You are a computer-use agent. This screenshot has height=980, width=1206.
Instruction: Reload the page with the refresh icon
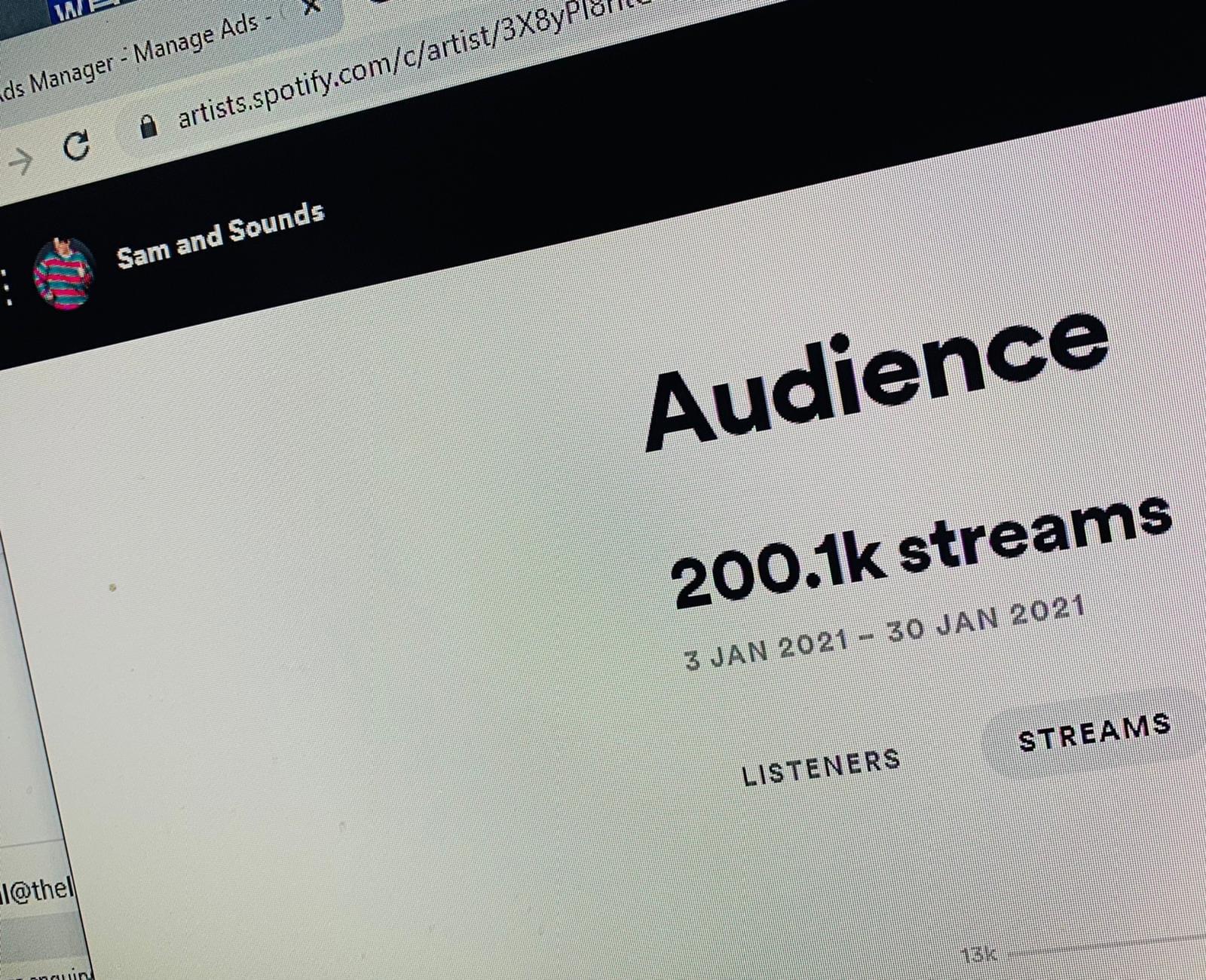(x=75, y=144)
